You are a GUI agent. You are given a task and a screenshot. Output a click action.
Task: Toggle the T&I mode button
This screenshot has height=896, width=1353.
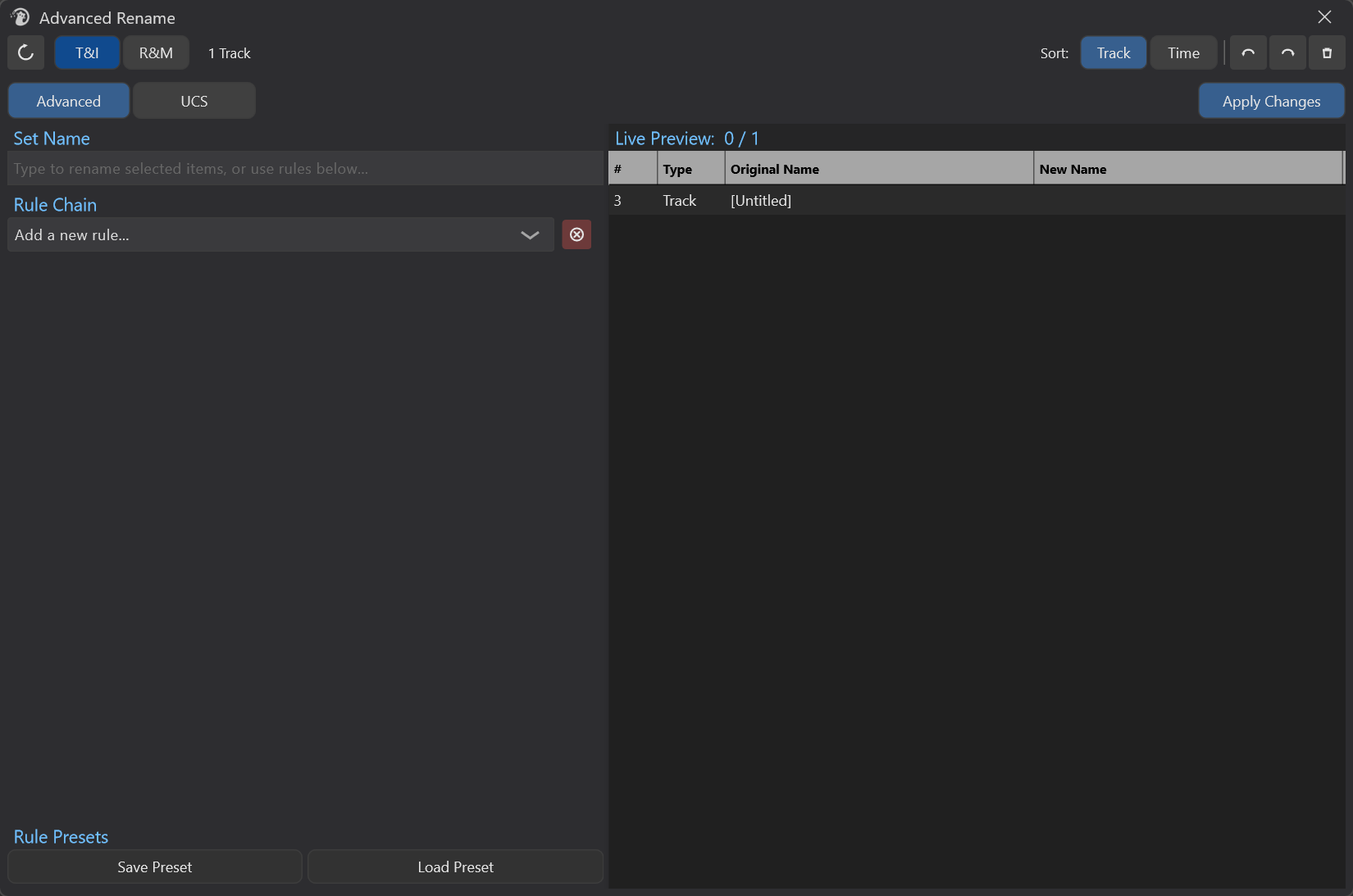coord(87,52)
